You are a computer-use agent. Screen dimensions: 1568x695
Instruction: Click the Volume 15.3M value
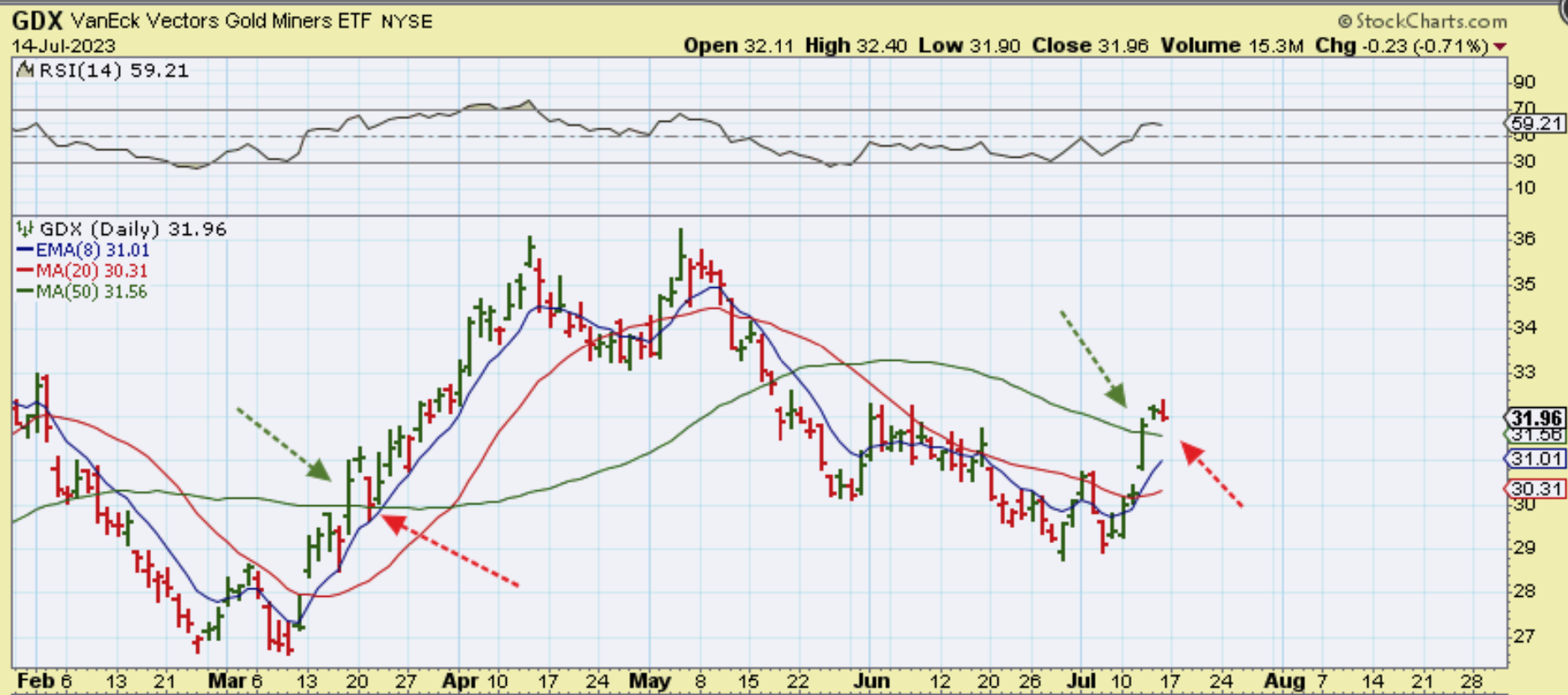point(1232,46)
